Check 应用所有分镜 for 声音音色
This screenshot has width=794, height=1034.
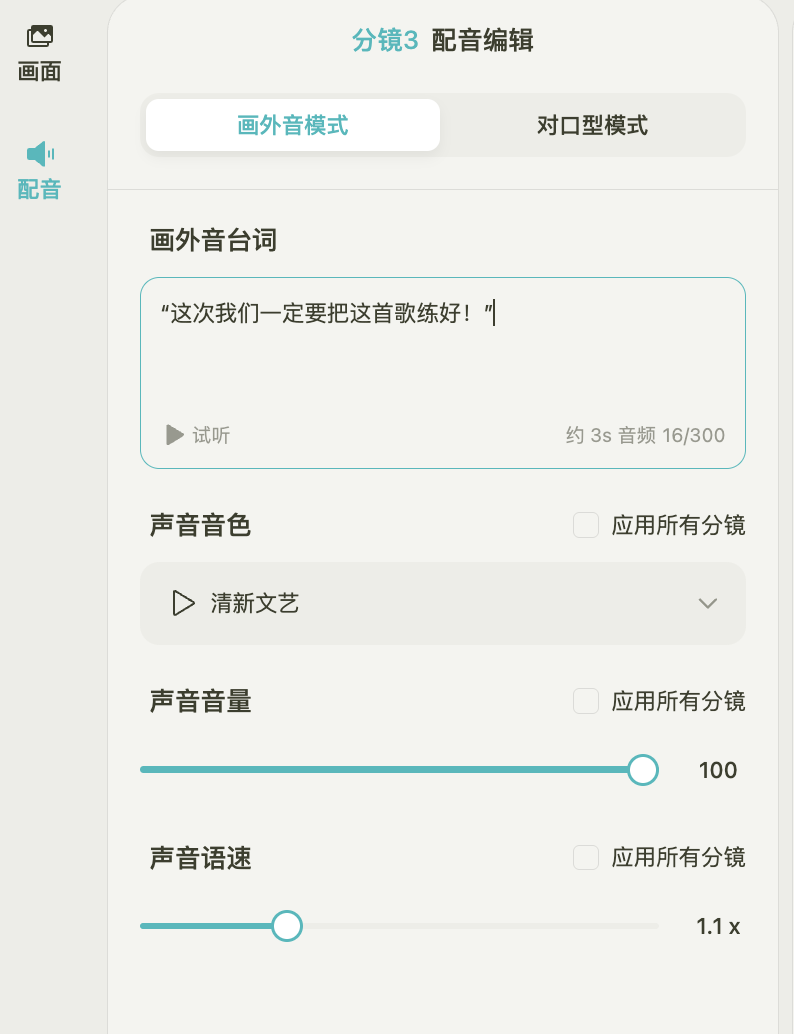[586, 525]
